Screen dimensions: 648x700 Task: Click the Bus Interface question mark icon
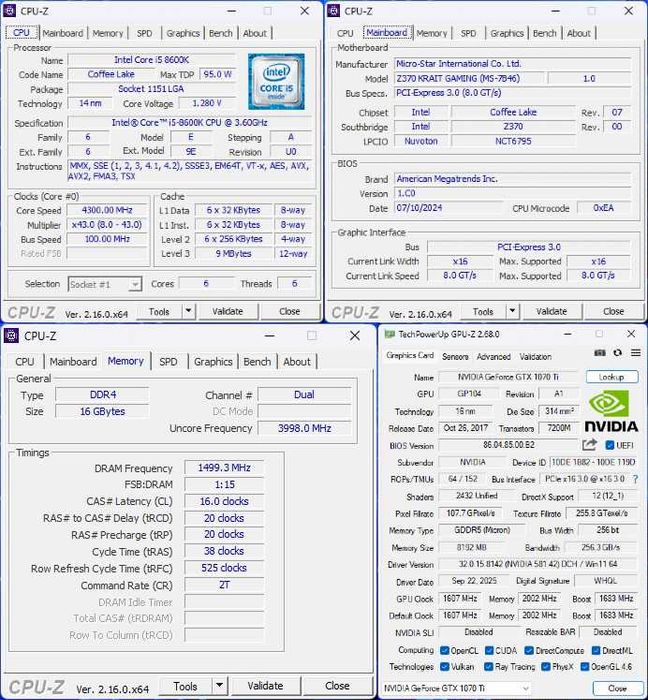pos(635,479)
